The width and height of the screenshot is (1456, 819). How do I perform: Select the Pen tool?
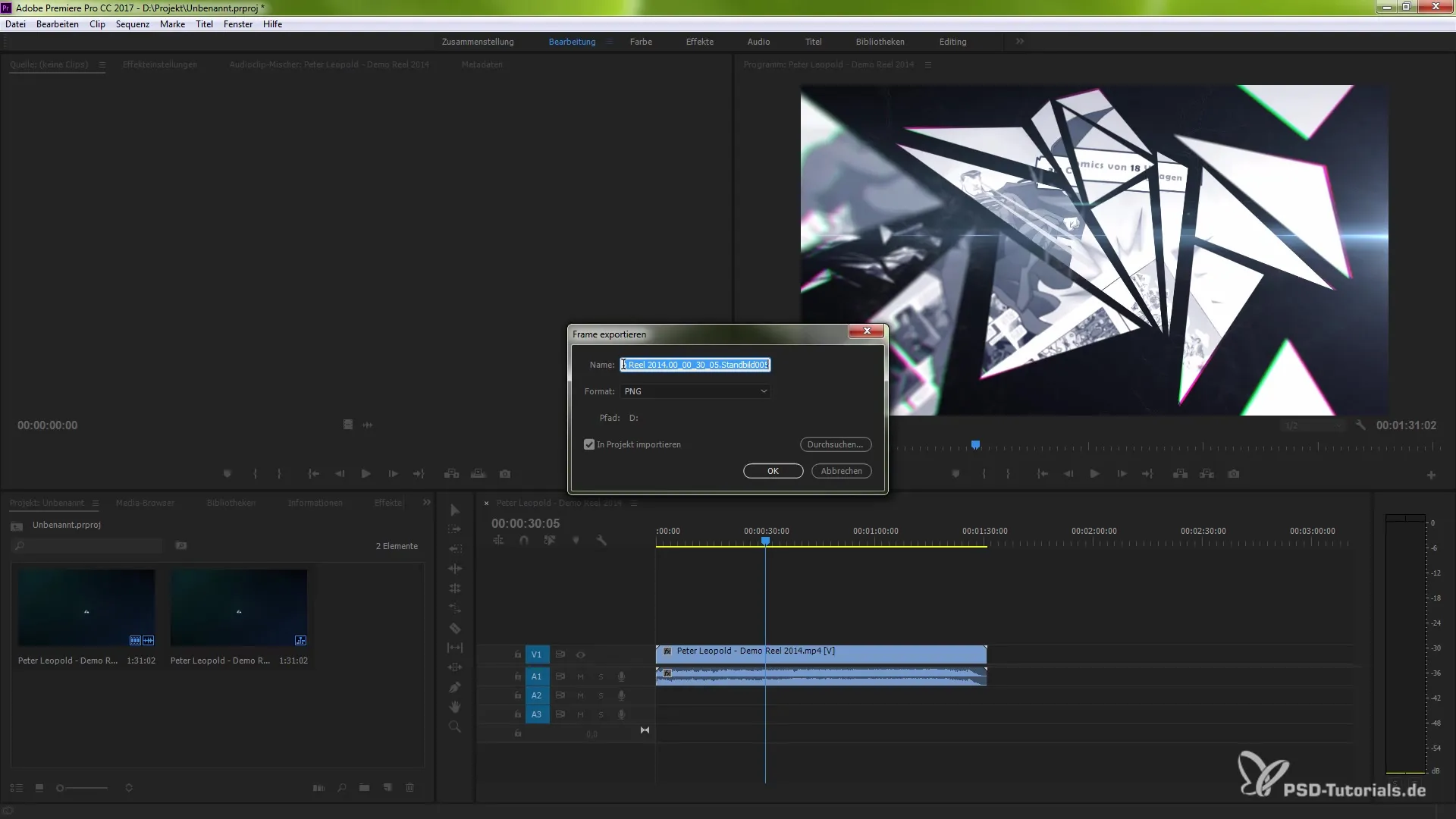point(455,687)
